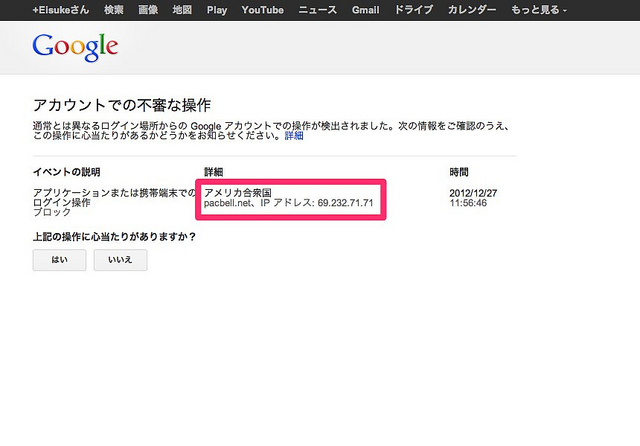
Task: Confirm with the はい button
Action: [x=60, y=260]
